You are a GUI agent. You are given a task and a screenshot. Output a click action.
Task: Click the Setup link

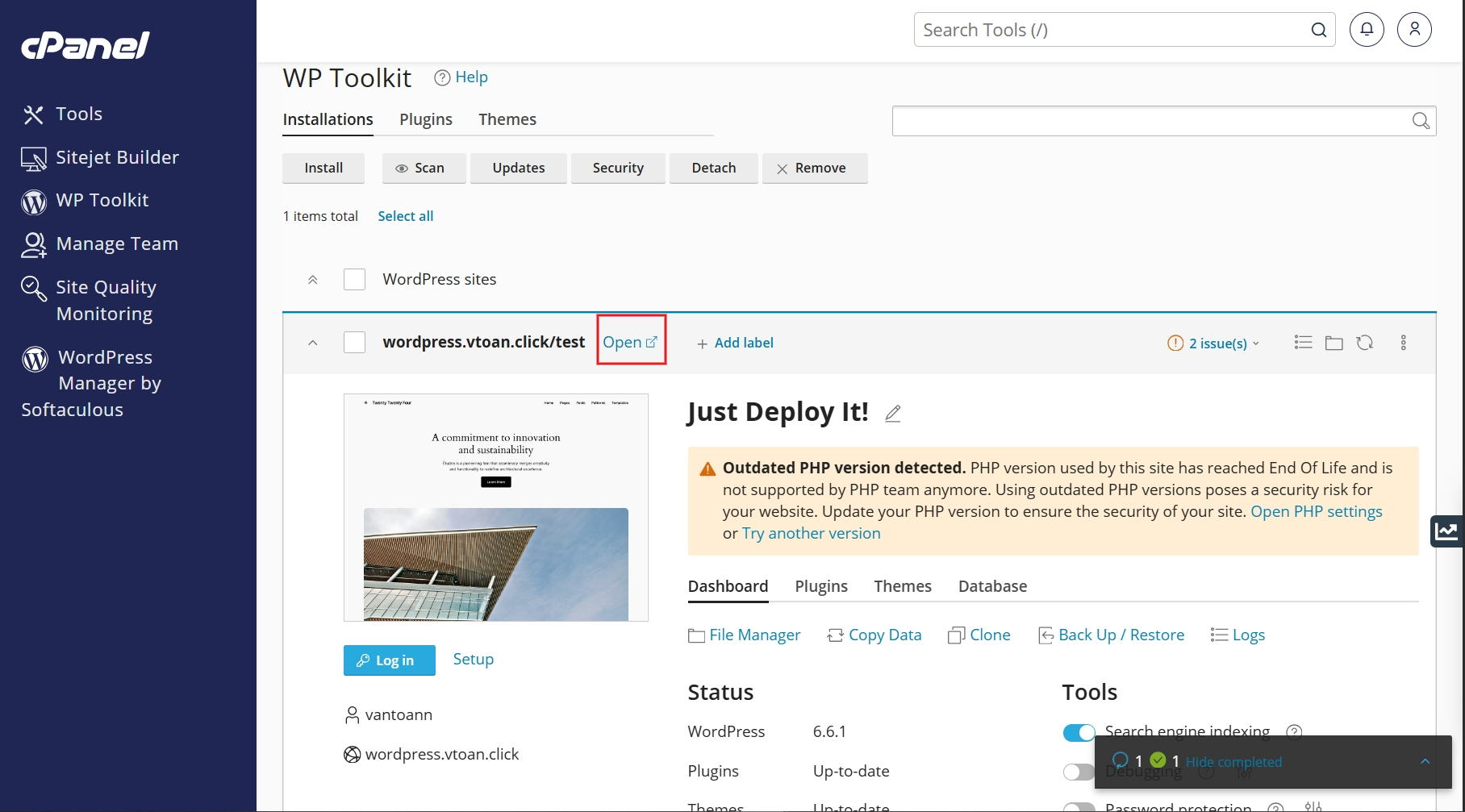tap(474, 659)
